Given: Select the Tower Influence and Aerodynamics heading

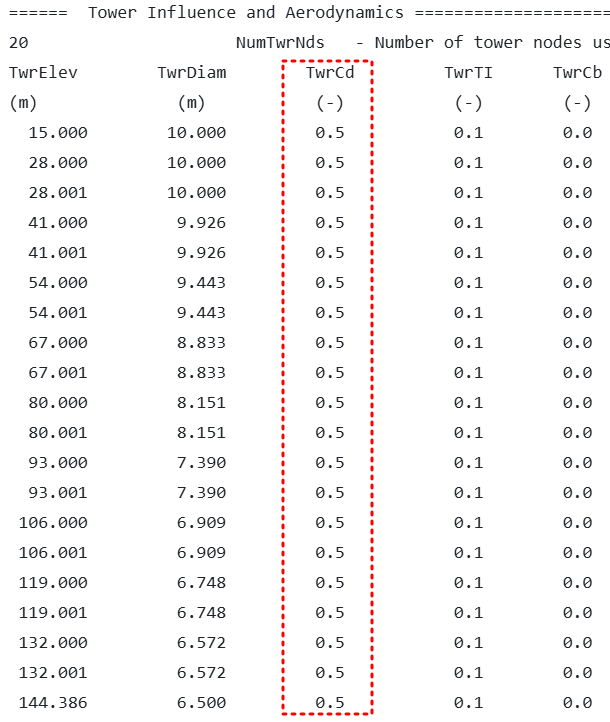Looking at the screenshot, I should click(x=246, y=13).
